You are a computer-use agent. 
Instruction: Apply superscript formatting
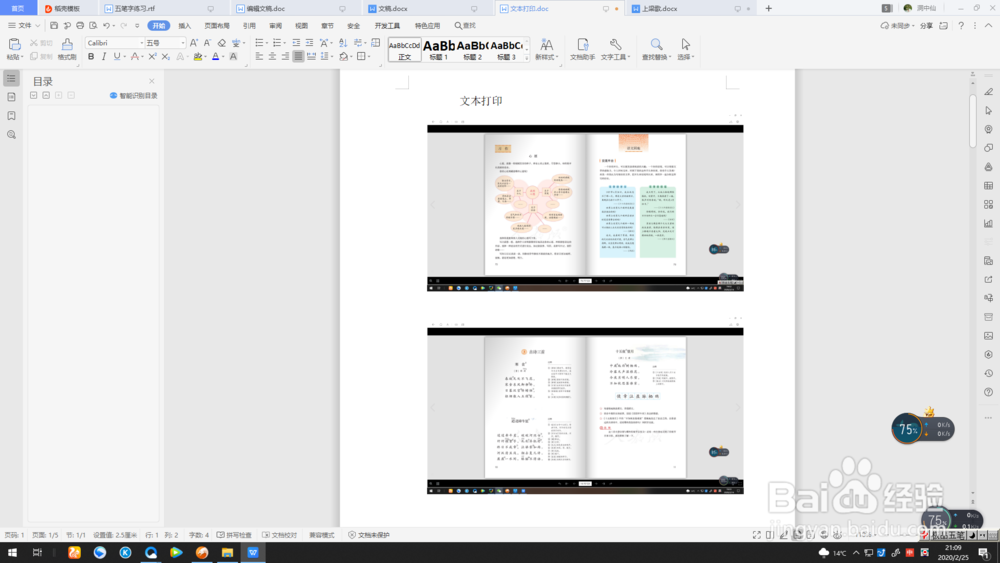point(152,57)
